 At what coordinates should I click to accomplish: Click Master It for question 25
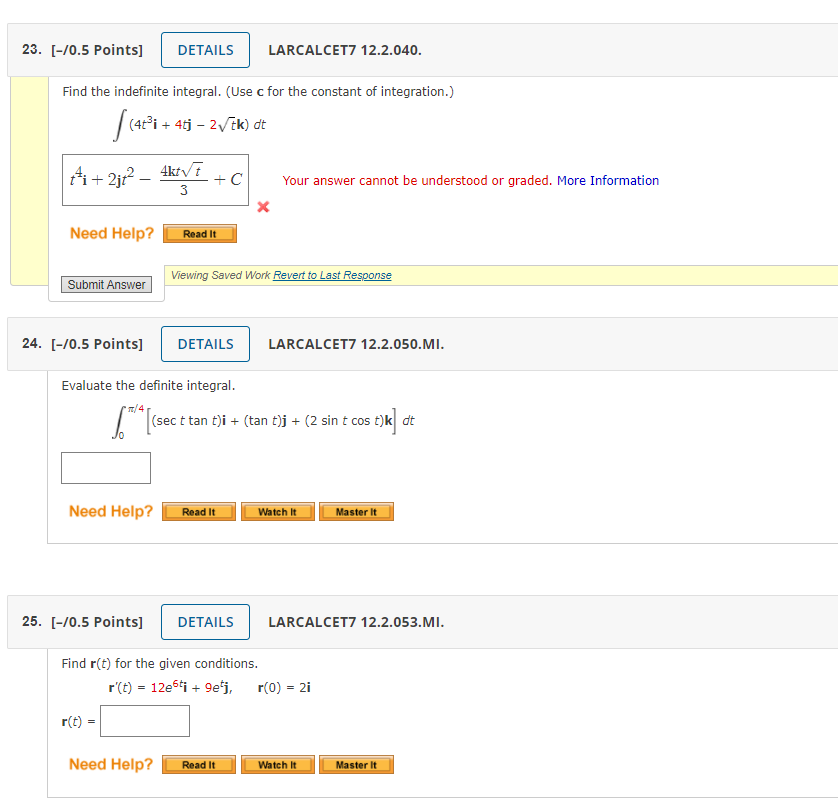click(x=356, y=764)
